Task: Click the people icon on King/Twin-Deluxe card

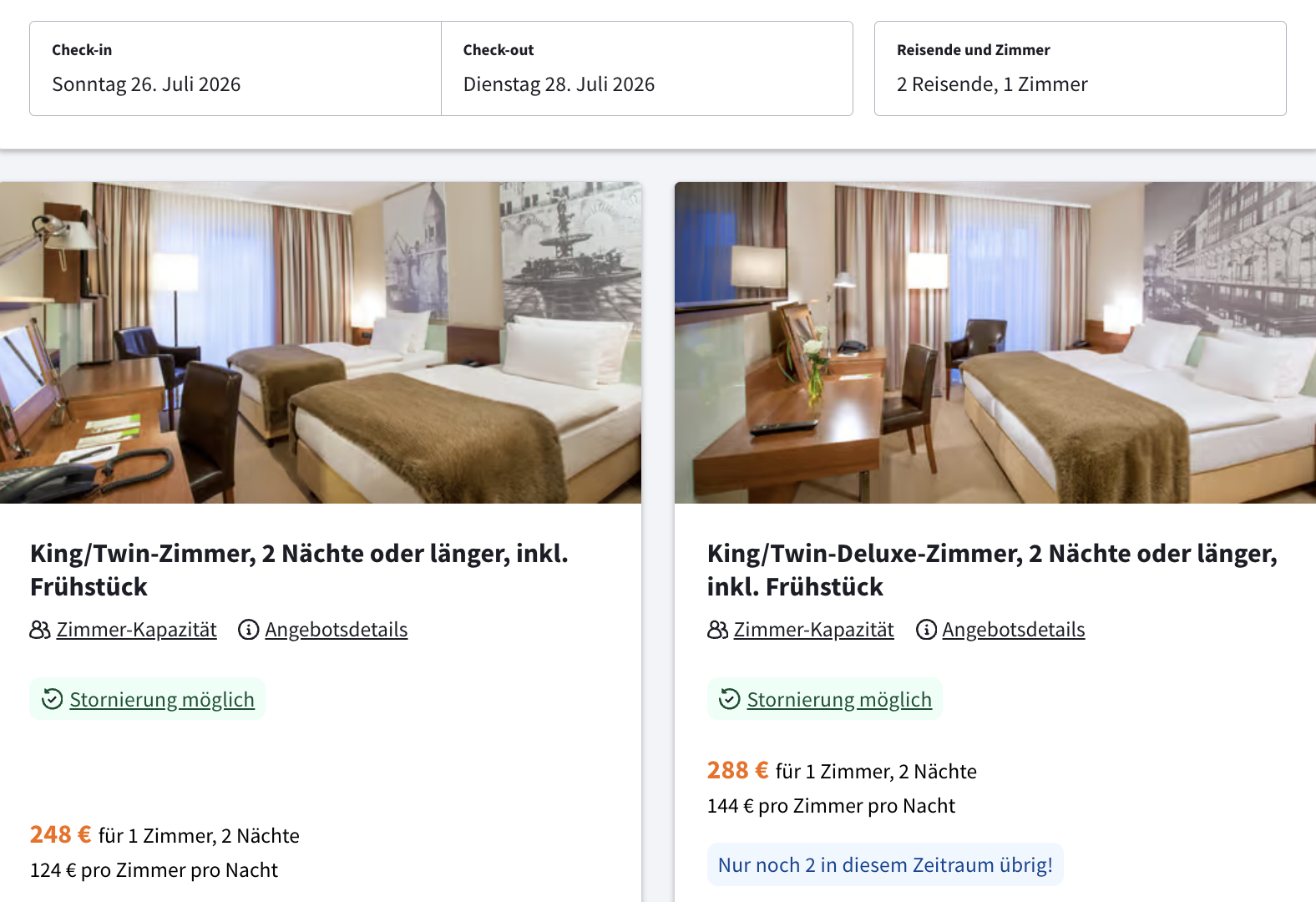Action: coord(717,630)
